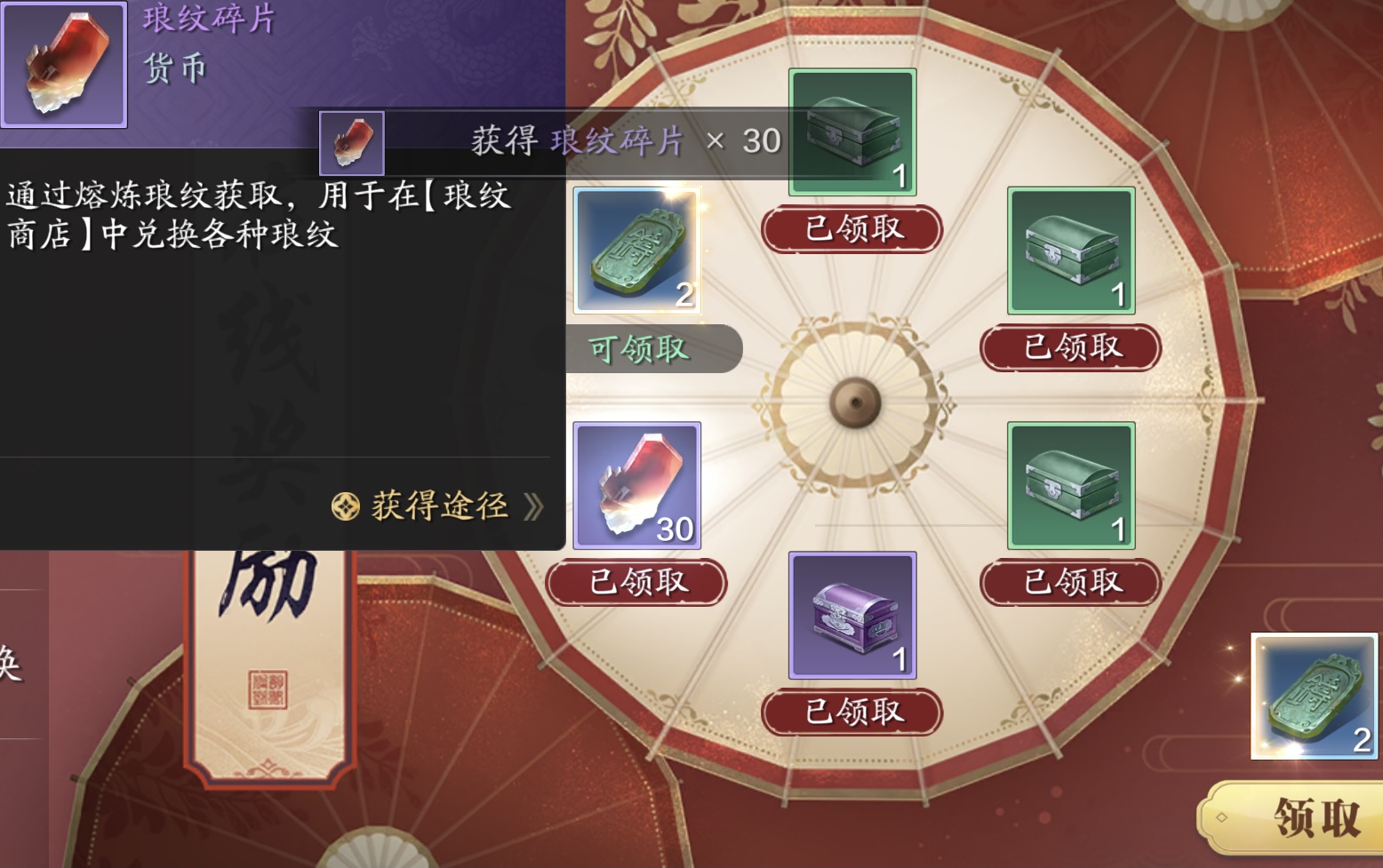
Task: Click 已领取 under upper-right chest
Action: (1071, 347)
